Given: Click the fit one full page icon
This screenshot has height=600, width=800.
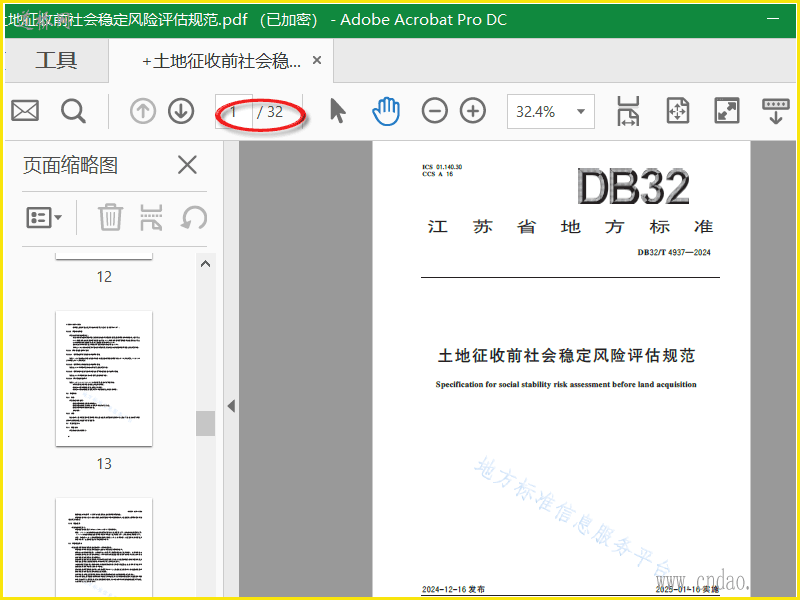Looking at the screenshot, I should 678,111.
